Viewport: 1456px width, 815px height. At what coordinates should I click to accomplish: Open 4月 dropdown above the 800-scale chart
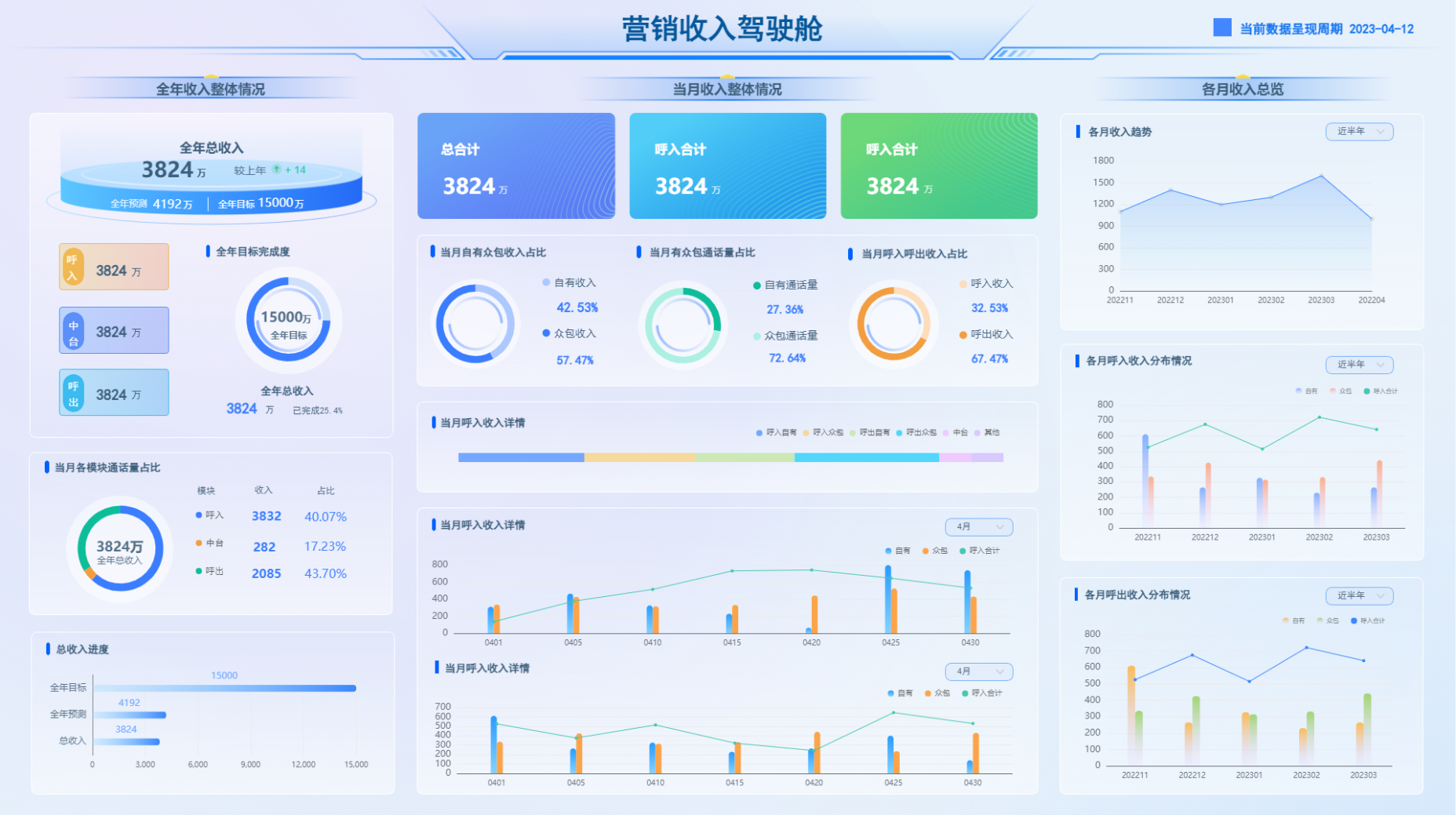979,526
